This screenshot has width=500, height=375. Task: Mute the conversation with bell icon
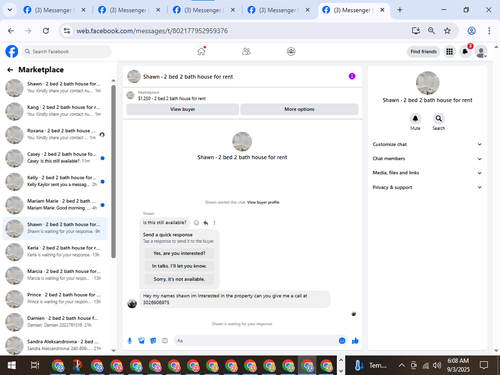(x=415, y=118)
